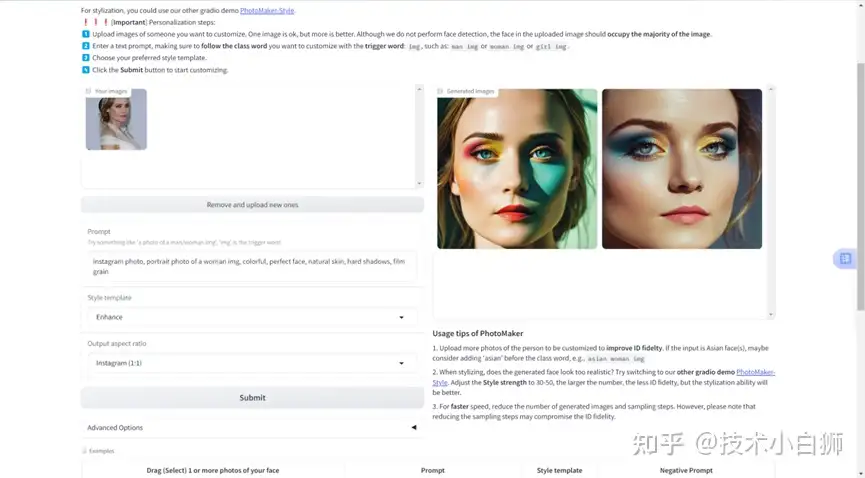Click the 'Style template' examples column header
Screen dimensions: 865x478
(x=559, y=470)
